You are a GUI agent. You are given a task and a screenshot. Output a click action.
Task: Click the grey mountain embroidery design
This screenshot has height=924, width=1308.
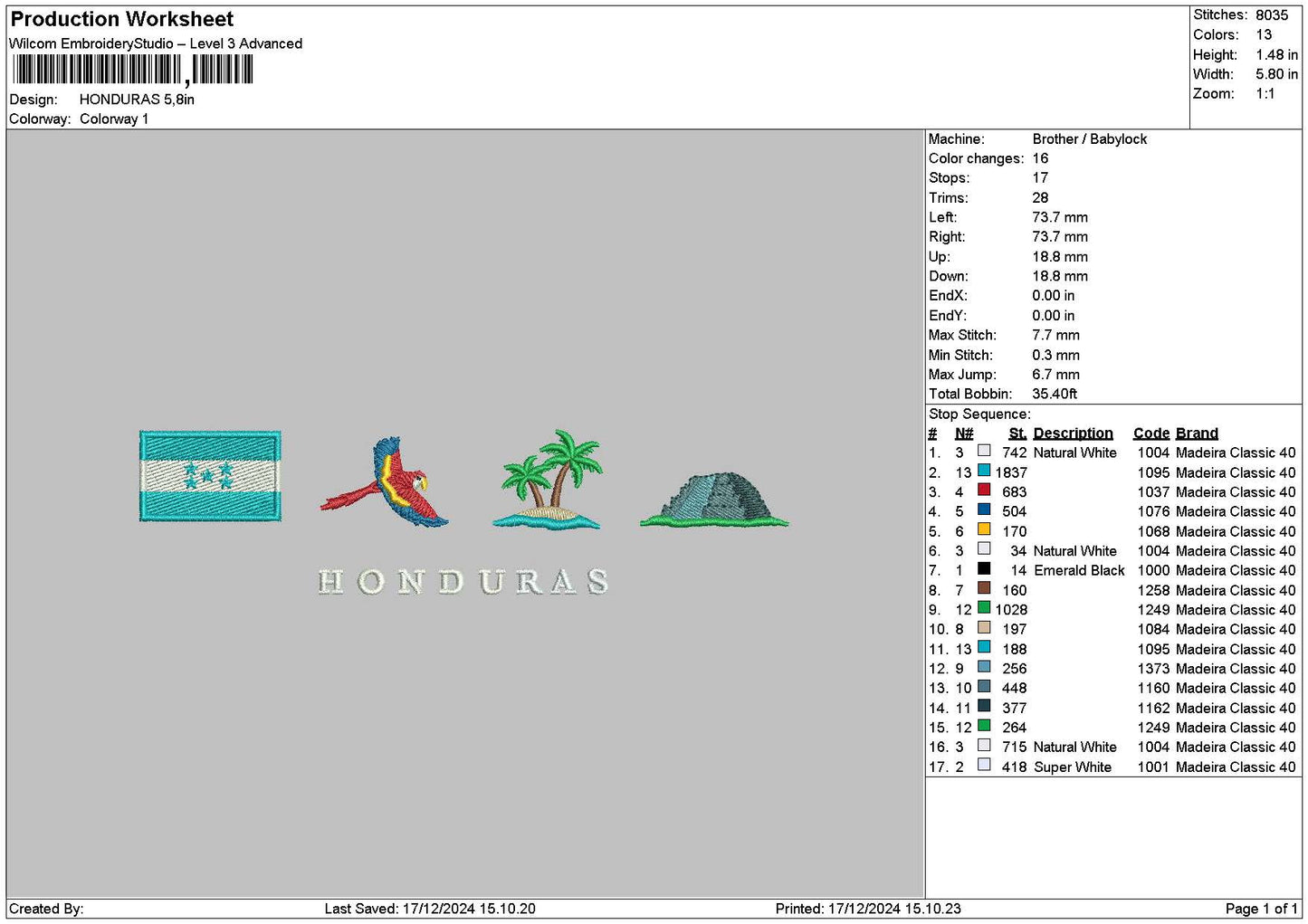point(714,500)
